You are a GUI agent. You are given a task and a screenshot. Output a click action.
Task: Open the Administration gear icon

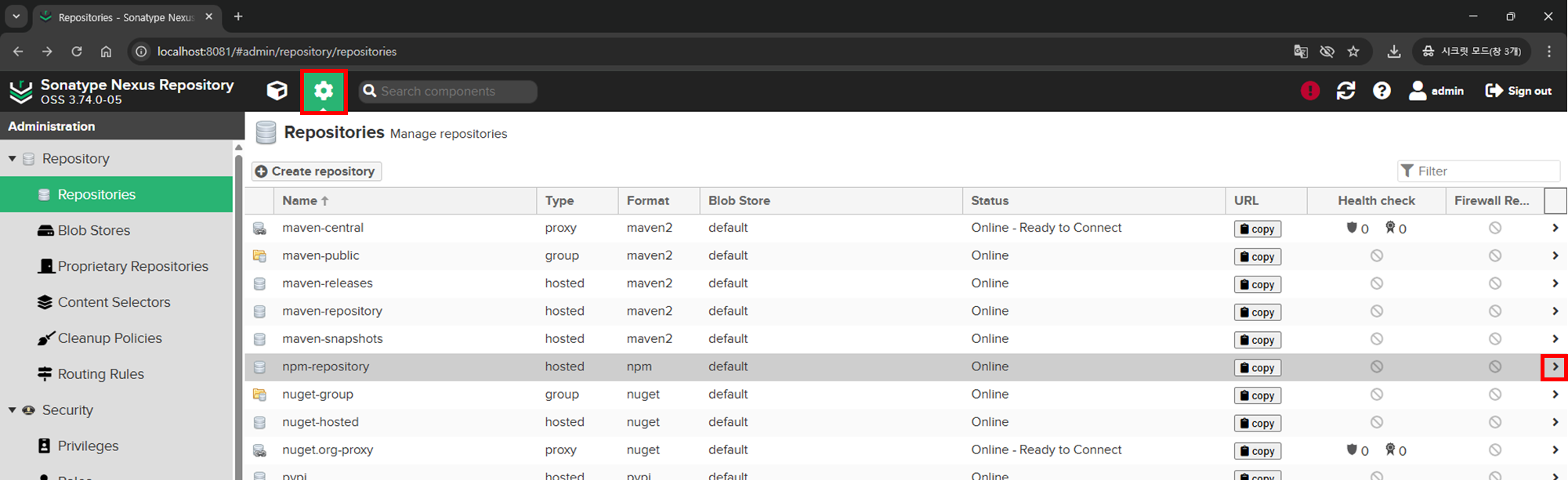pos(324,91)
